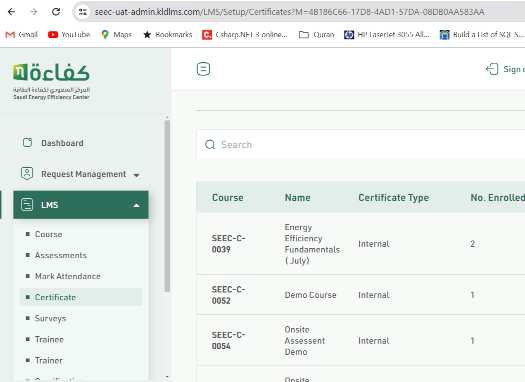Image resolution: width=525 pixels, height=382 pixels.
Task: Click Internal type in SEEC-C-0039 row
Action: (x=374, y=244)
